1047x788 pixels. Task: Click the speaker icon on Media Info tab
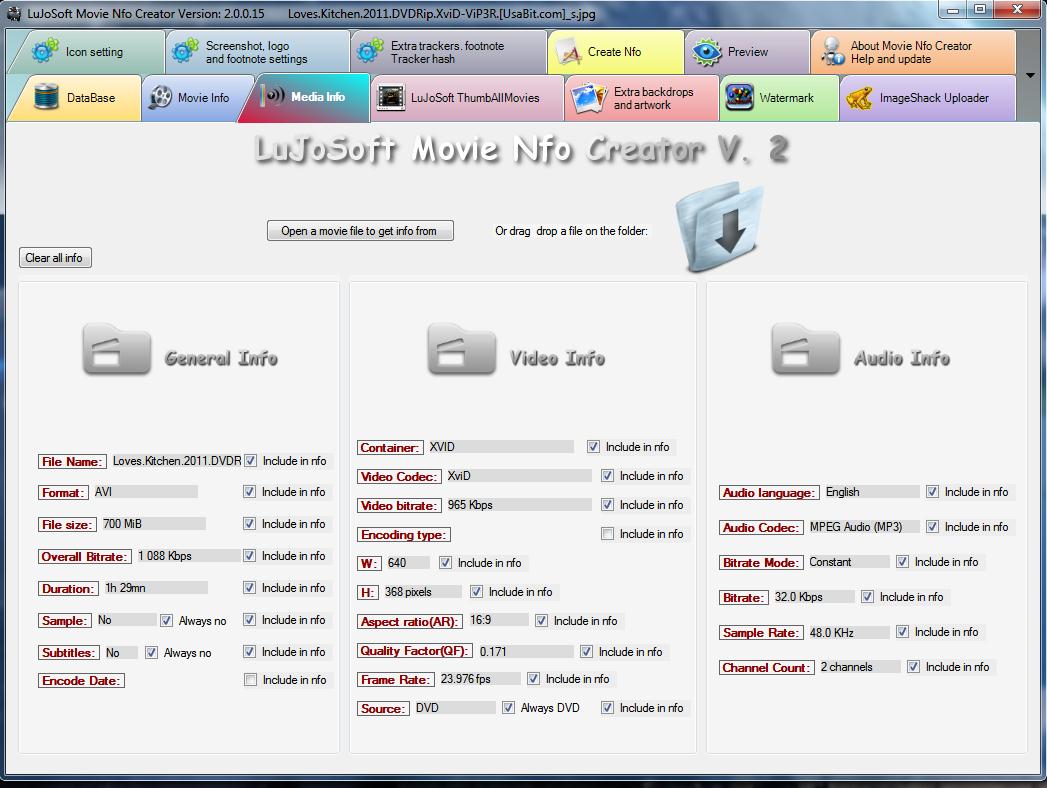(x=272, y=96)
